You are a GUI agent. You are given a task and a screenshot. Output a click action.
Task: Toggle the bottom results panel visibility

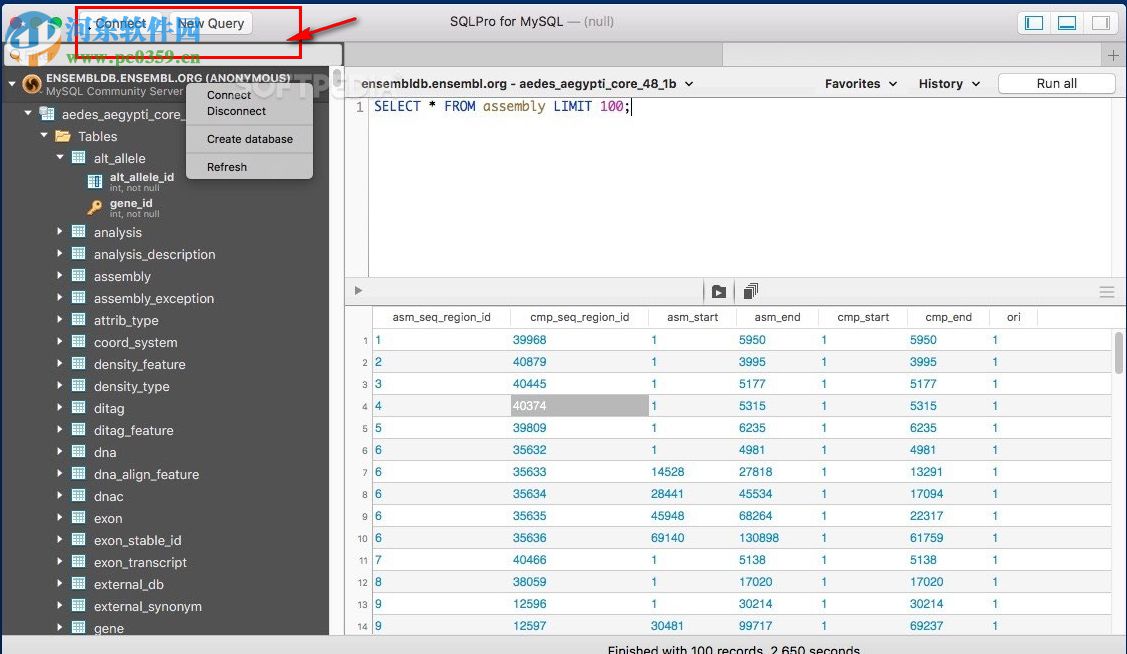coord(1067,22)
